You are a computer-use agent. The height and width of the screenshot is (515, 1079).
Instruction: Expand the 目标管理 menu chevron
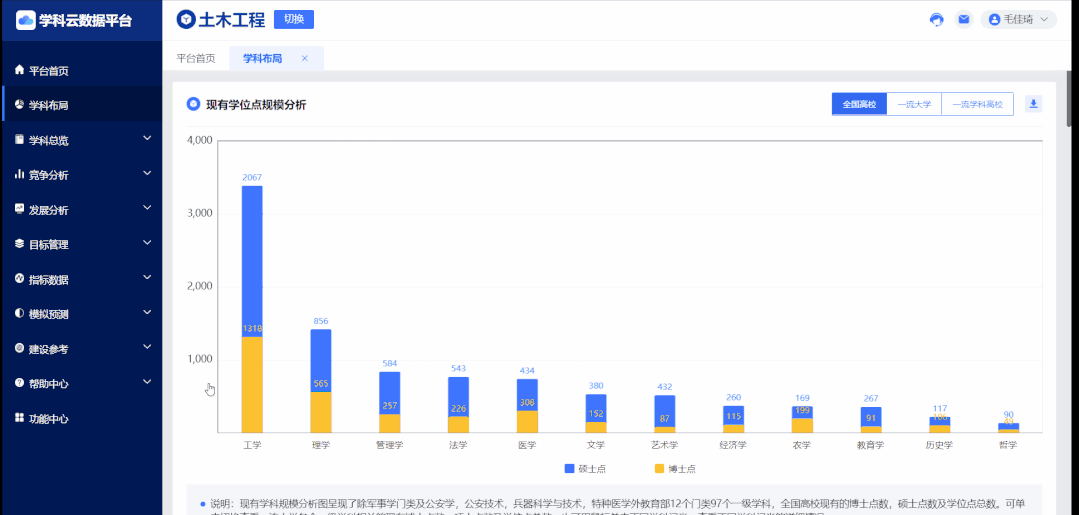point(147,242)
